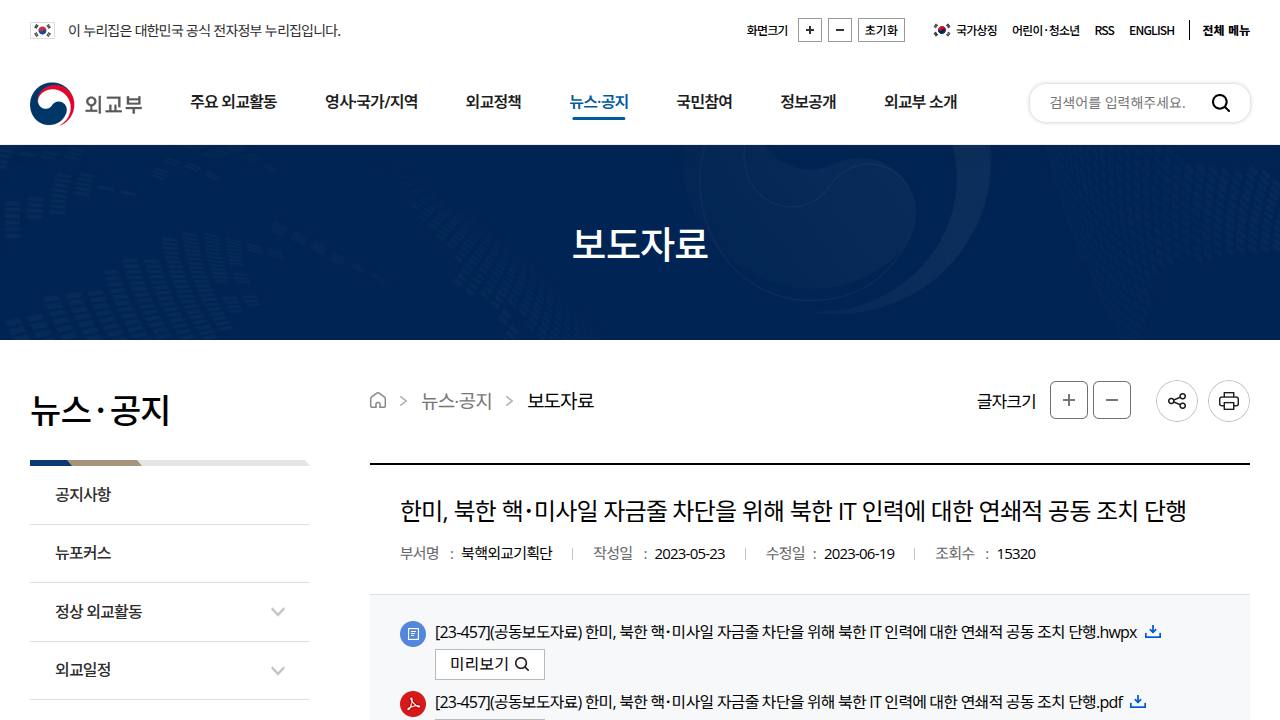Decrease screen size with minus button
The height and width of the screenshot is (720, 1280).
point(840,30)
